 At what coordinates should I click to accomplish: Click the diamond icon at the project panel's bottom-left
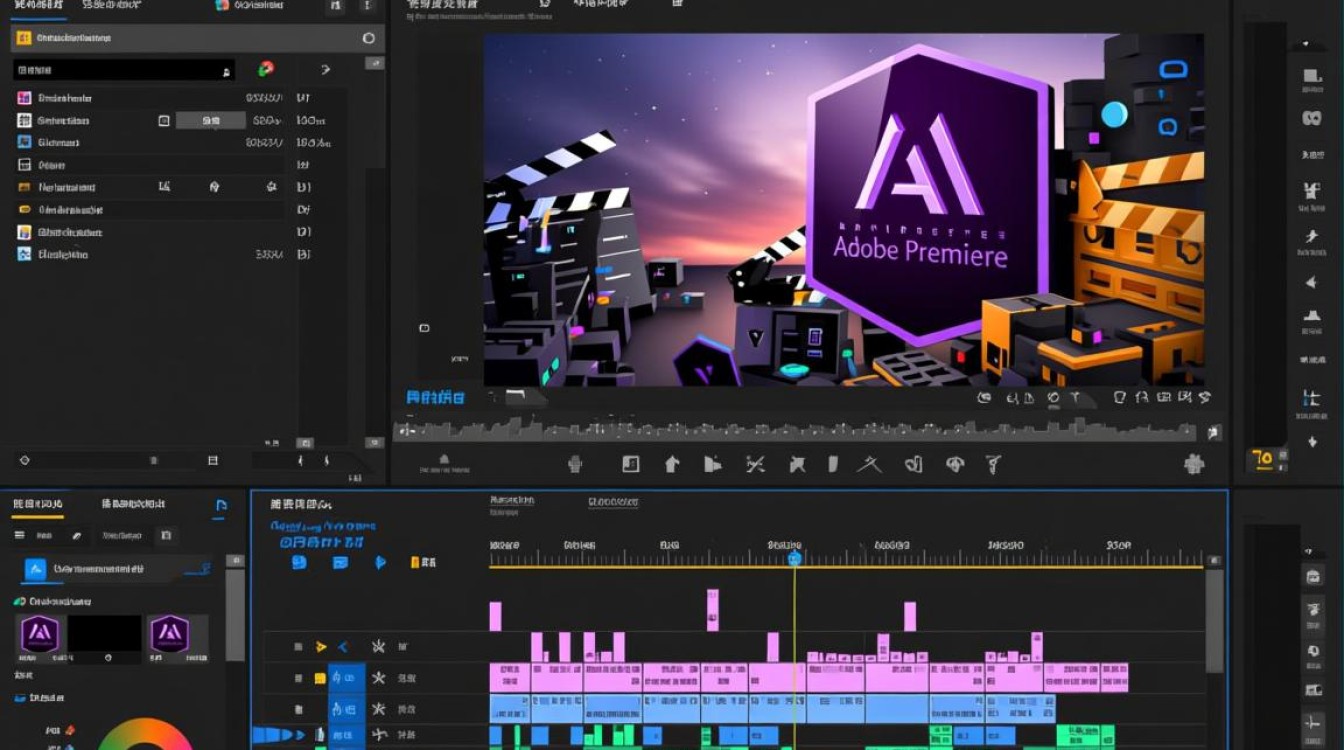point(25,460)
